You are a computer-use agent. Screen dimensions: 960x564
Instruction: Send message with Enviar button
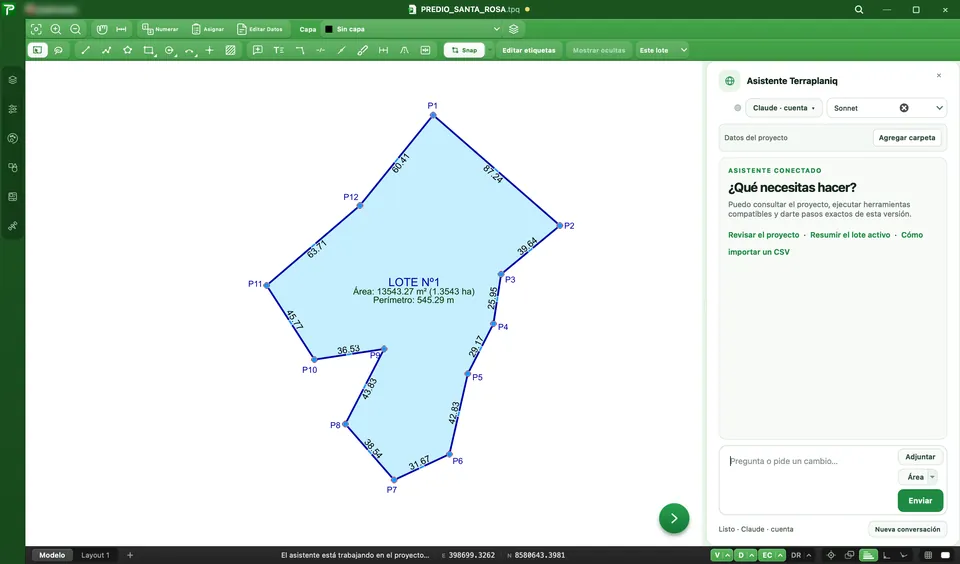coord(920,501)
